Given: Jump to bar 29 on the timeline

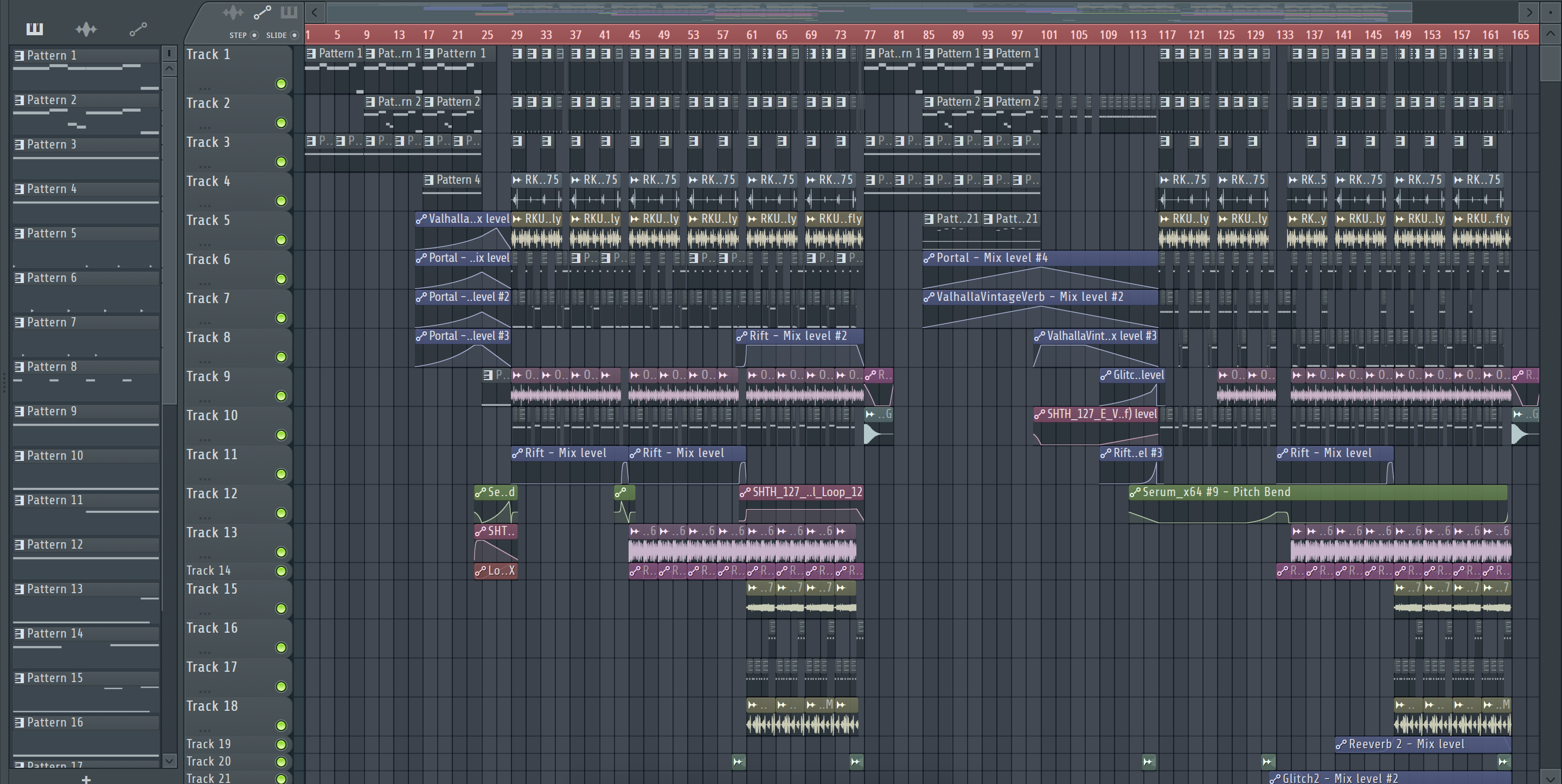Looking at the screenshot, I should click(x=517, y=35).
